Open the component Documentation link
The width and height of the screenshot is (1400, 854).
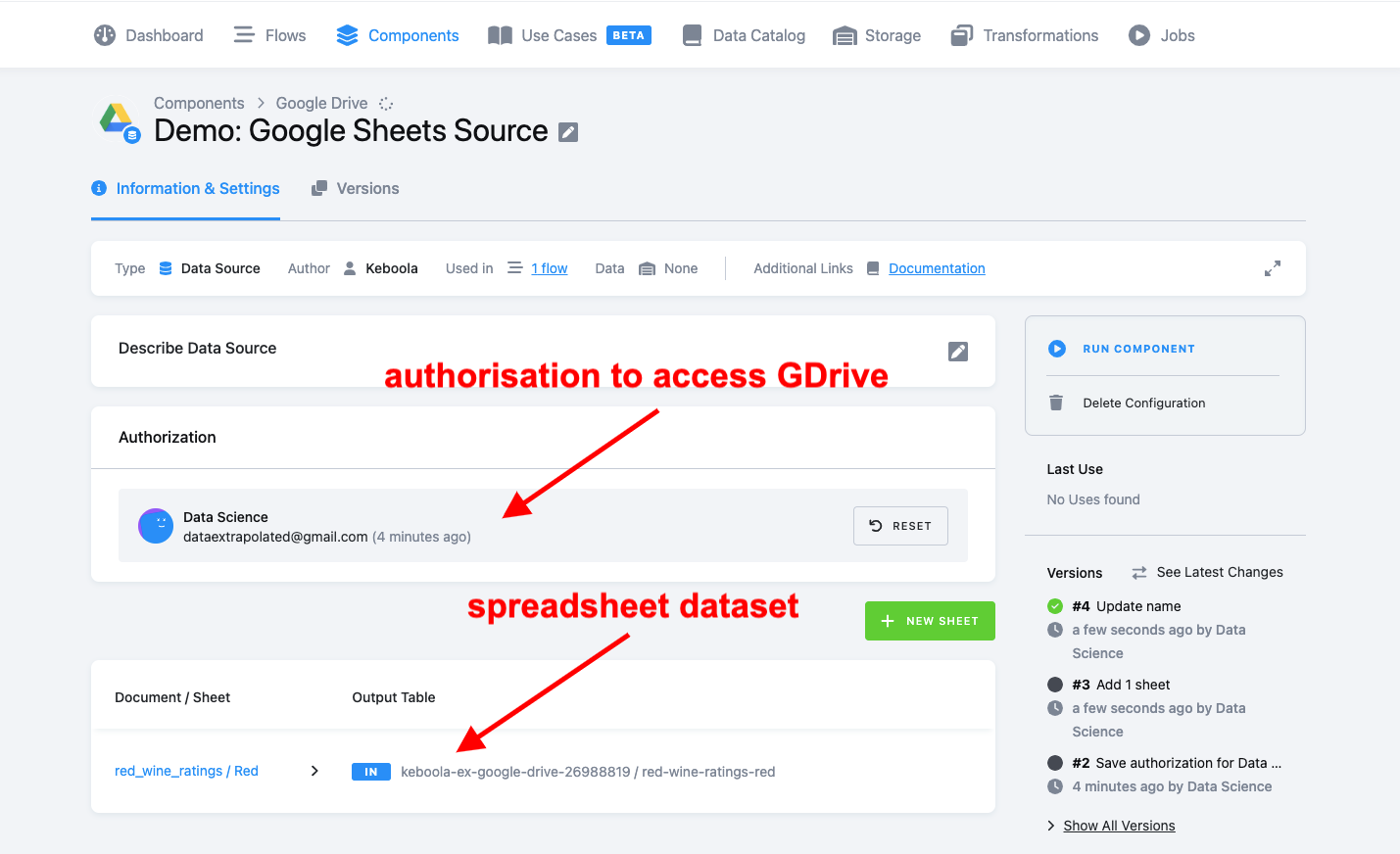[x=936, y=267]
